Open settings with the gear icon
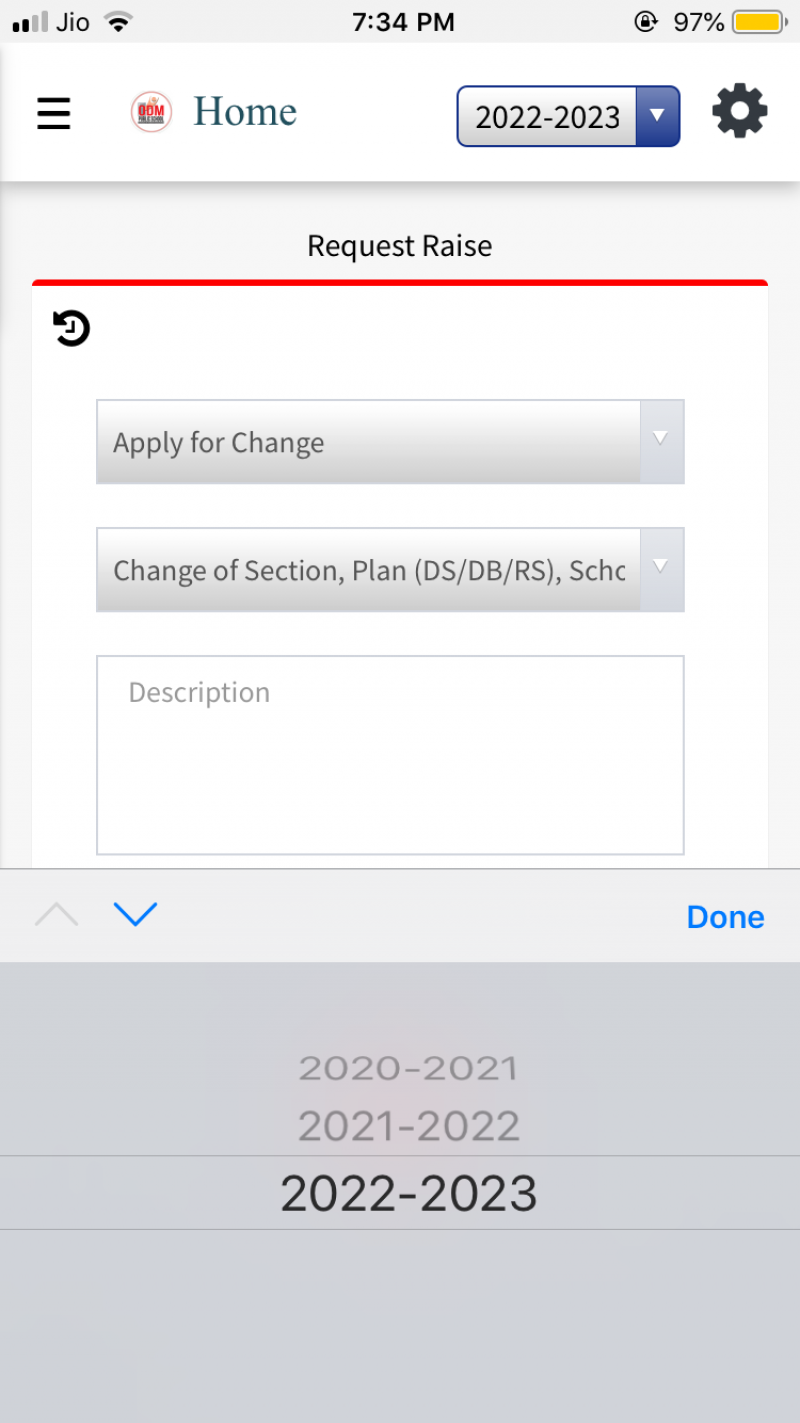The height and width of the screenshot is (1423, 800). (739, 112)
